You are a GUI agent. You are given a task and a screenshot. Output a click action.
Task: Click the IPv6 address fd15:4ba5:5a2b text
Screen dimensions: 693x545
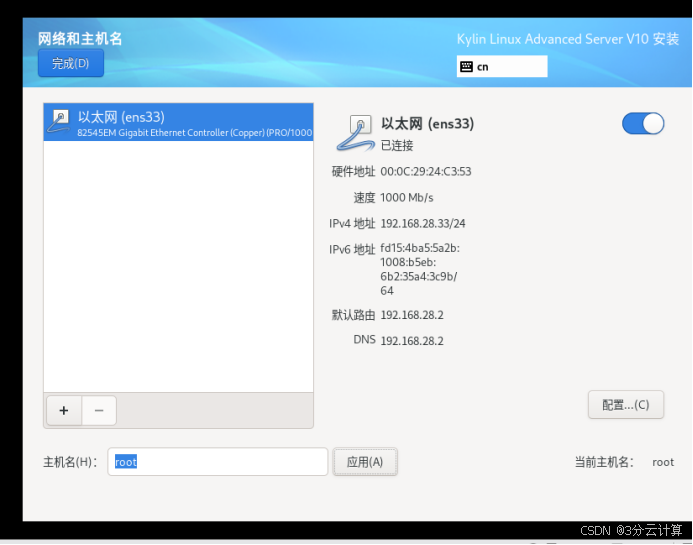coord(419,269)
